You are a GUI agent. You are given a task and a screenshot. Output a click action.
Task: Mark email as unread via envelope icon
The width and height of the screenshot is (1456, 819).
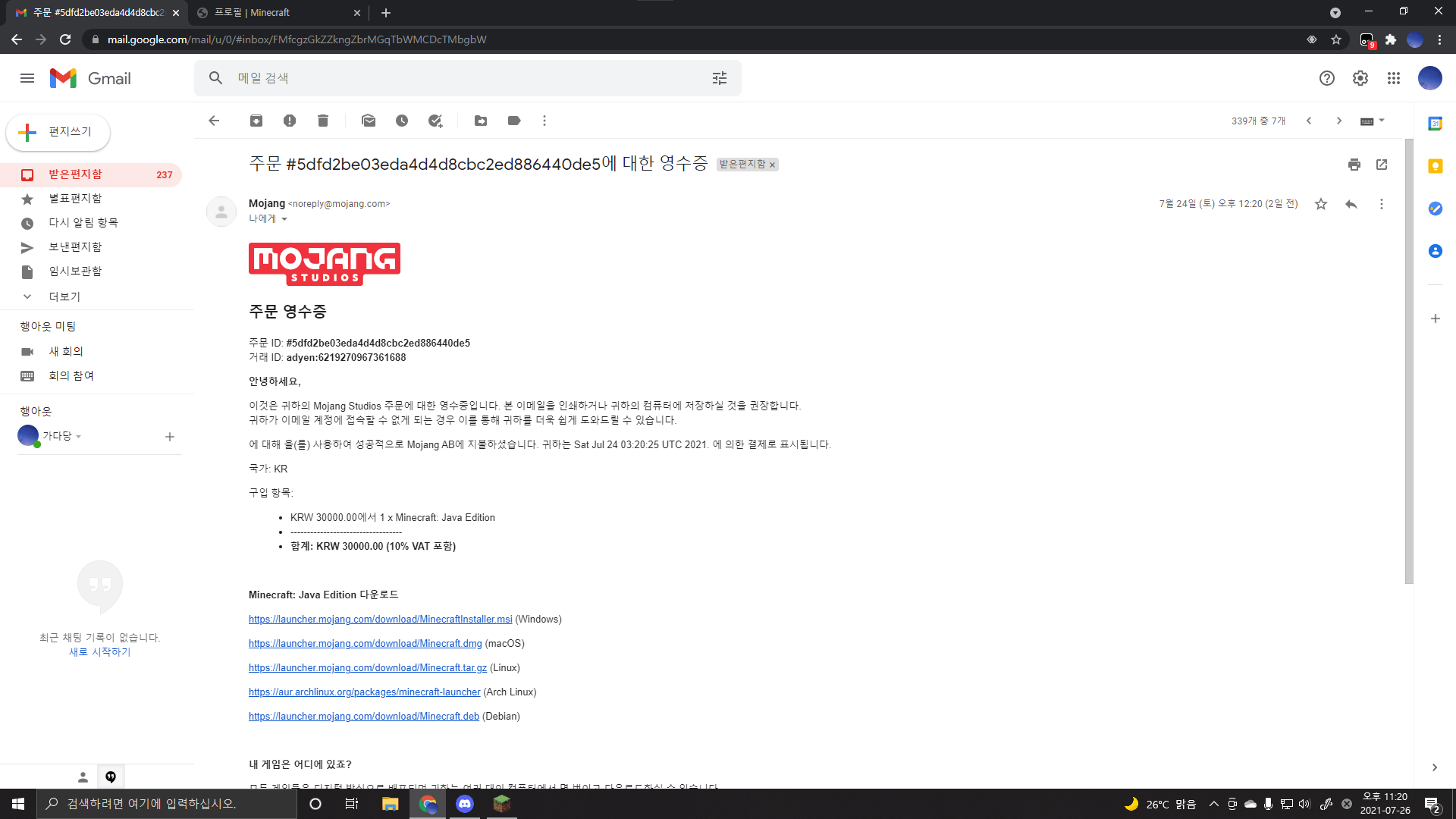coord(369,121)
